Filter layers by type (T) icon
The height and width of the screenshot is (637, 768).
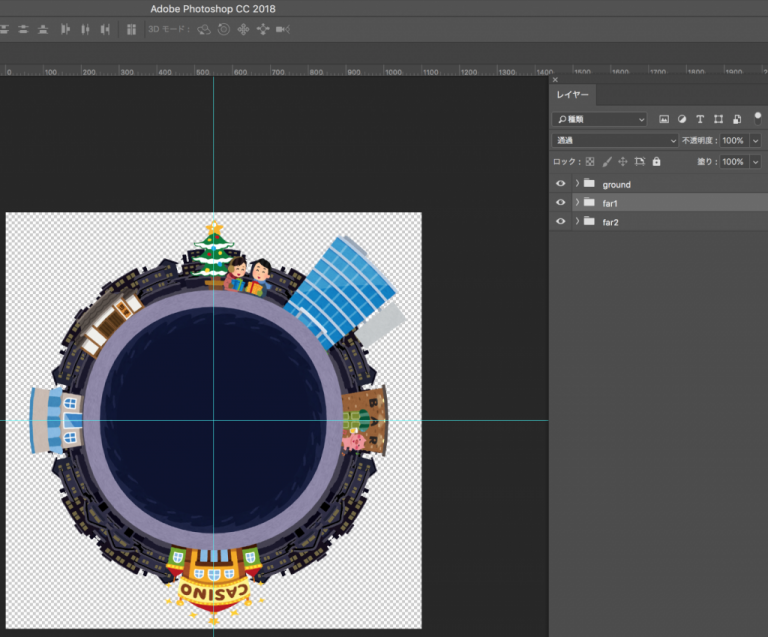pos(699,119)
